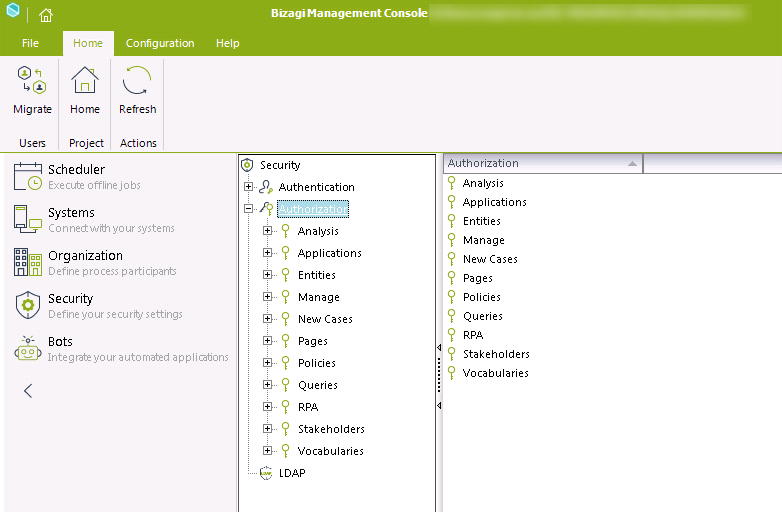This screenshot has width=782, height=512.
Task: Click the Security root shield icon in tree
Action: [247, 165]
